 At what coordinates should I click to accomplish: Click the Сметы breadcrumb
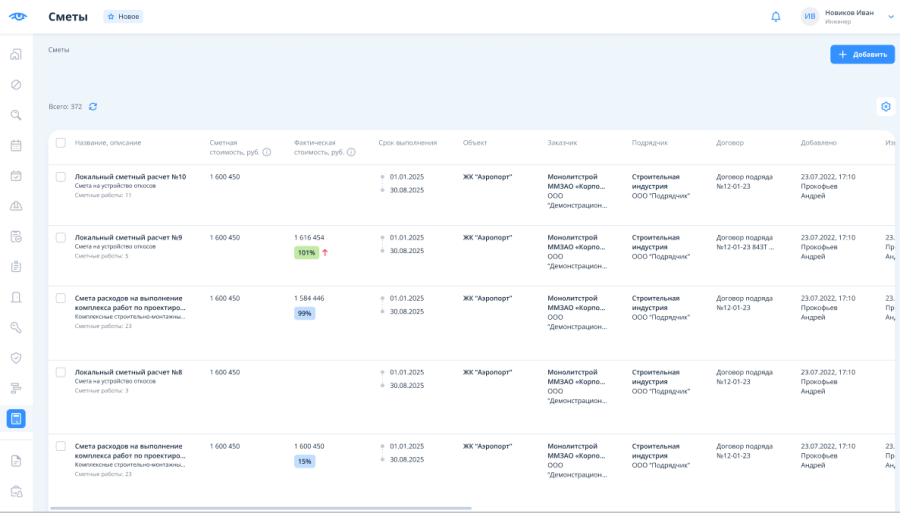pyautogui.click(x=59, y=50)
